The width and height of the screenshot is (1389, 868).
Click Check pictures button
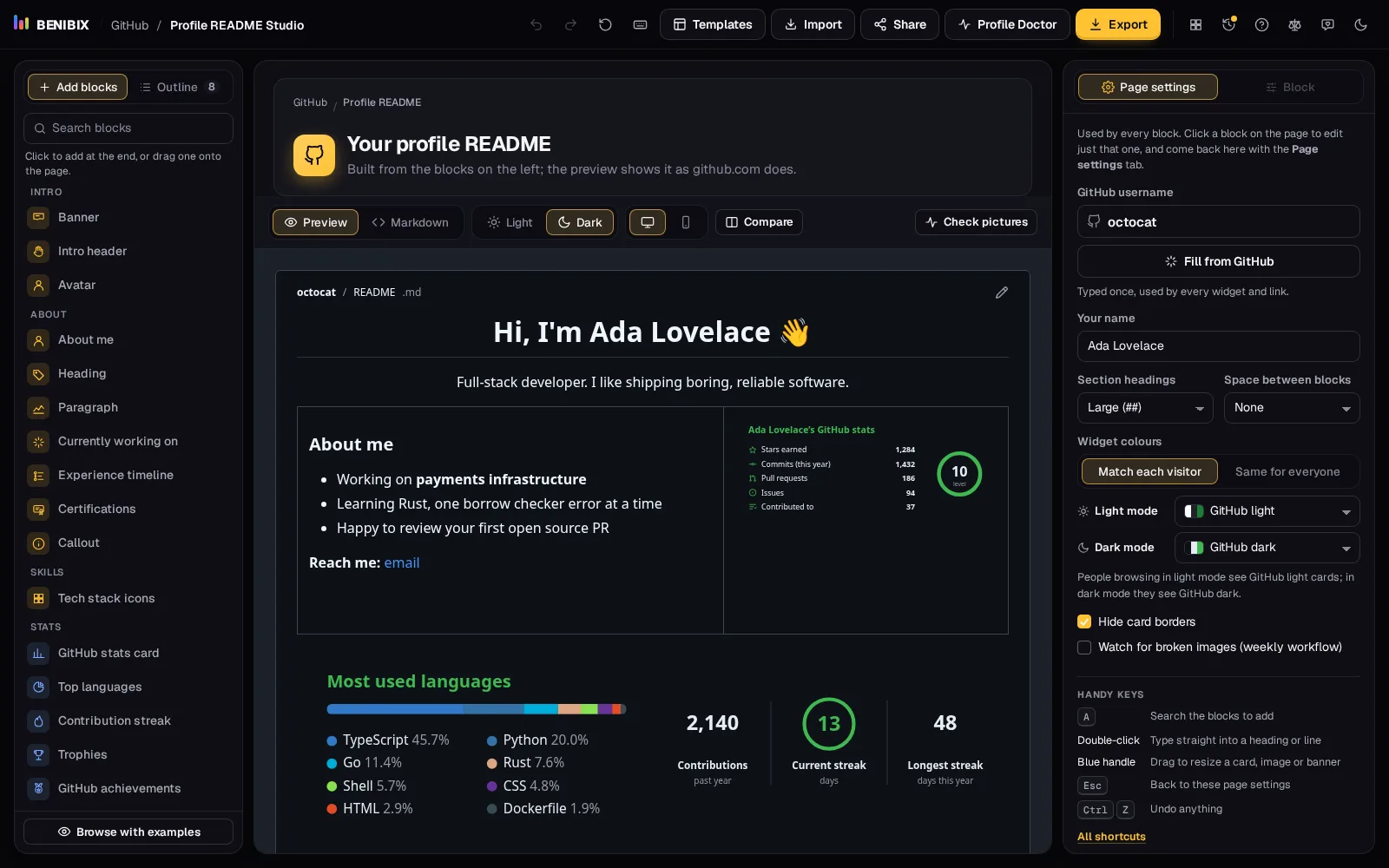pyautogui.click(x=976, y=222)
